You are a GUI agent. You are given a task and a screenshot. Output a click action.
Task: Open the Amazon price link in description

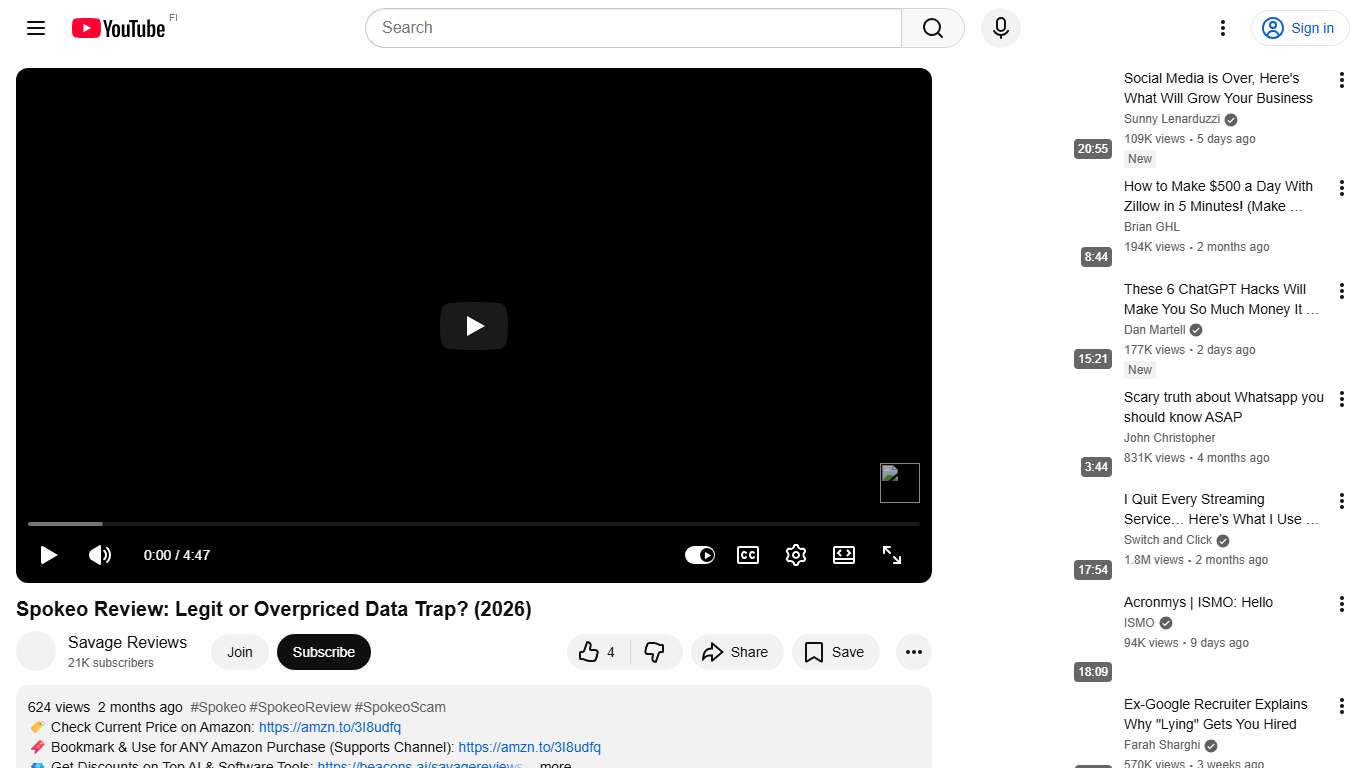[329, 727]
